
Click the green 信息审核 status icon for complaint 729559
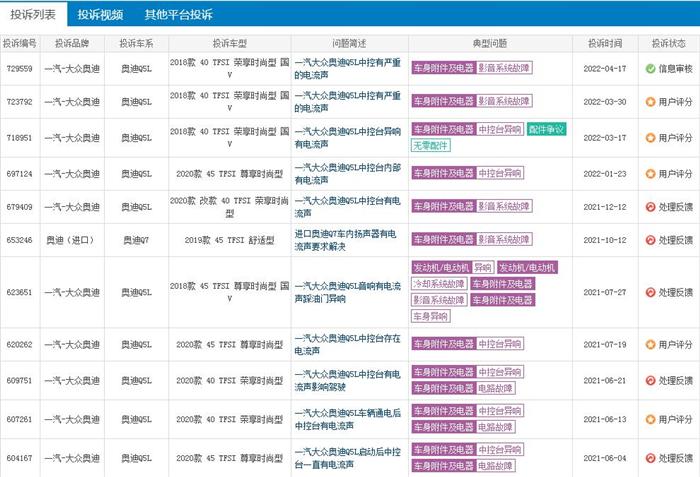point(650,69)
